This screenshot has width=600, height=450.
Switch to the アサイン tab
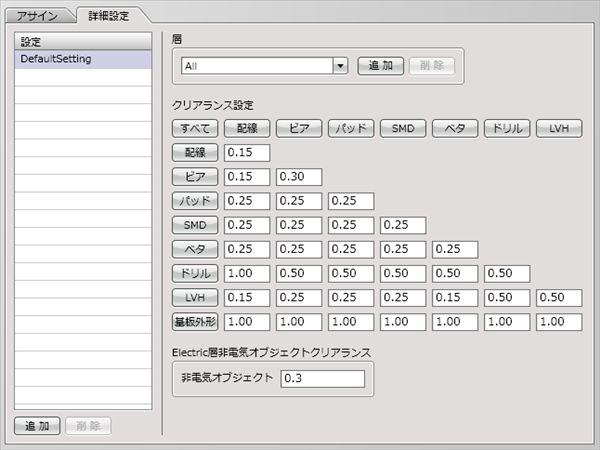[37, 16]
